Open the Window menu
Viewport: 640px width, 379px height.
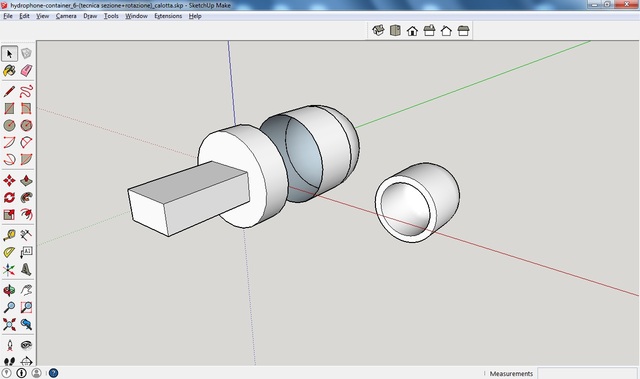[x=136, y=16]
